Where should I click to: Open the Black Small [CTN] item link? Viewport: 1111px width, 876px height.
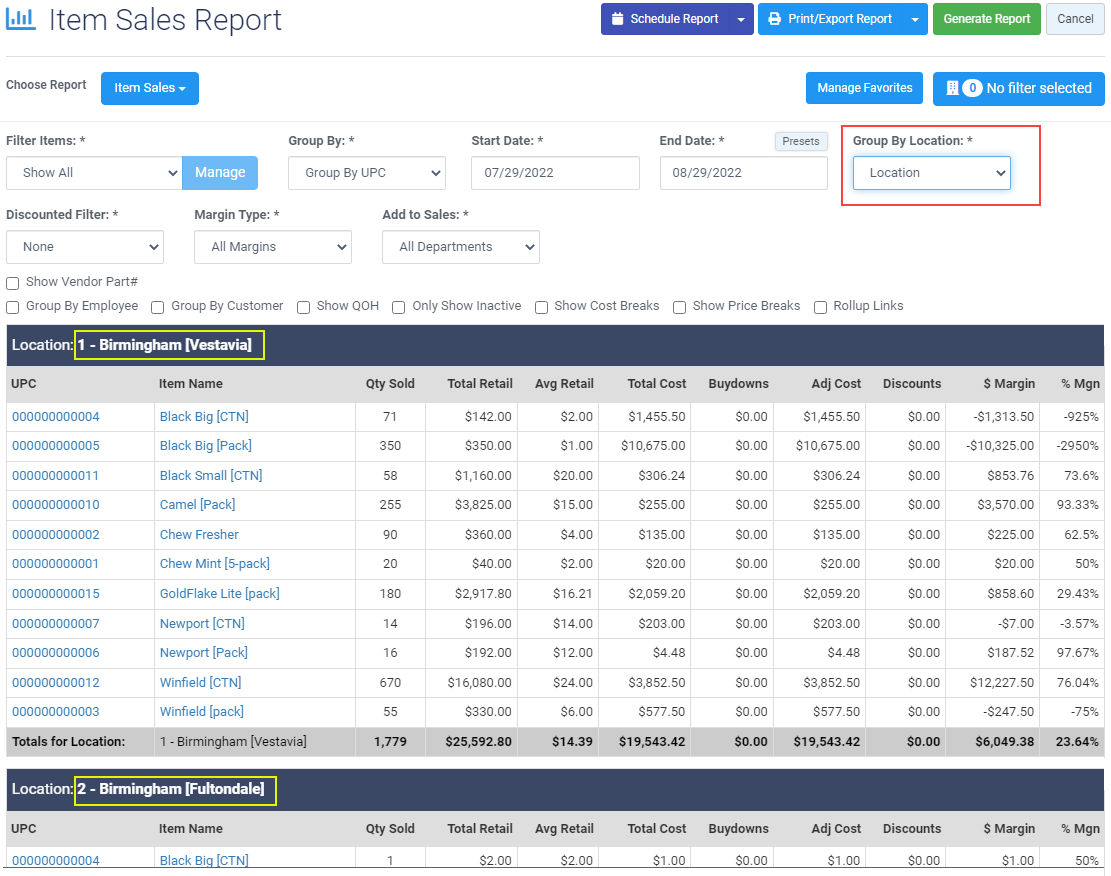coord(211,476)
